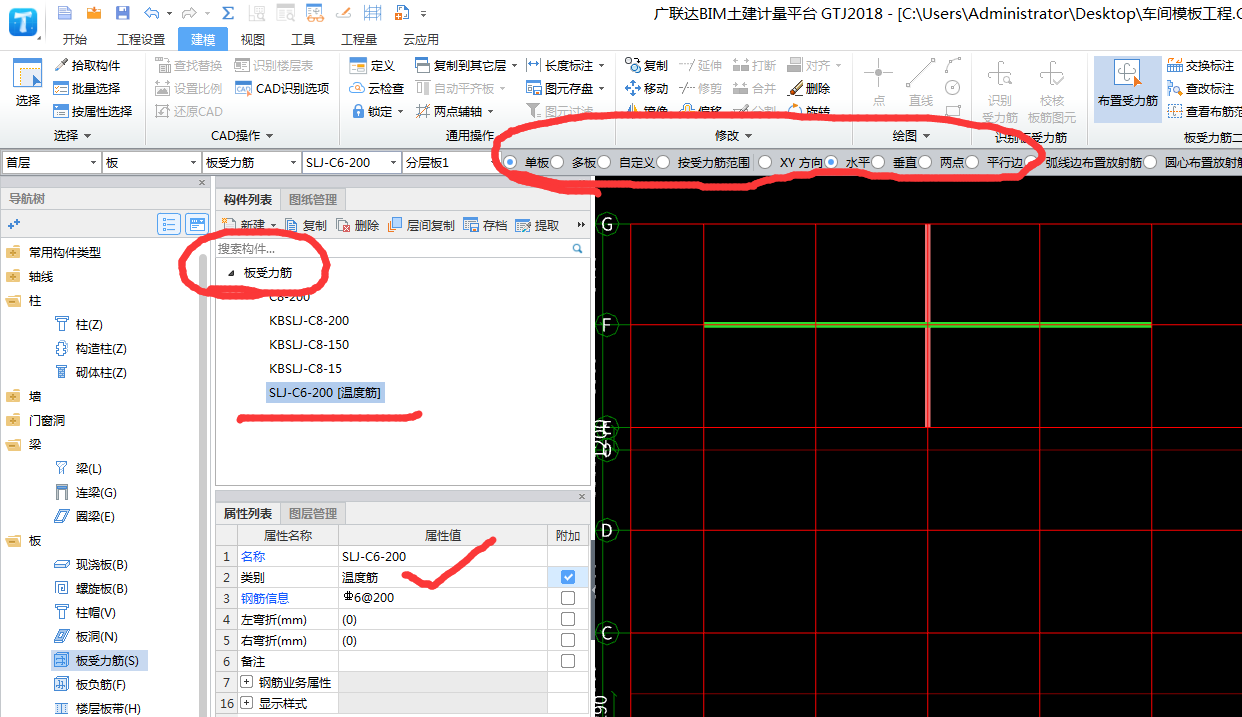
Task: Click search magnifier in component list
Action: pos(577,248)
